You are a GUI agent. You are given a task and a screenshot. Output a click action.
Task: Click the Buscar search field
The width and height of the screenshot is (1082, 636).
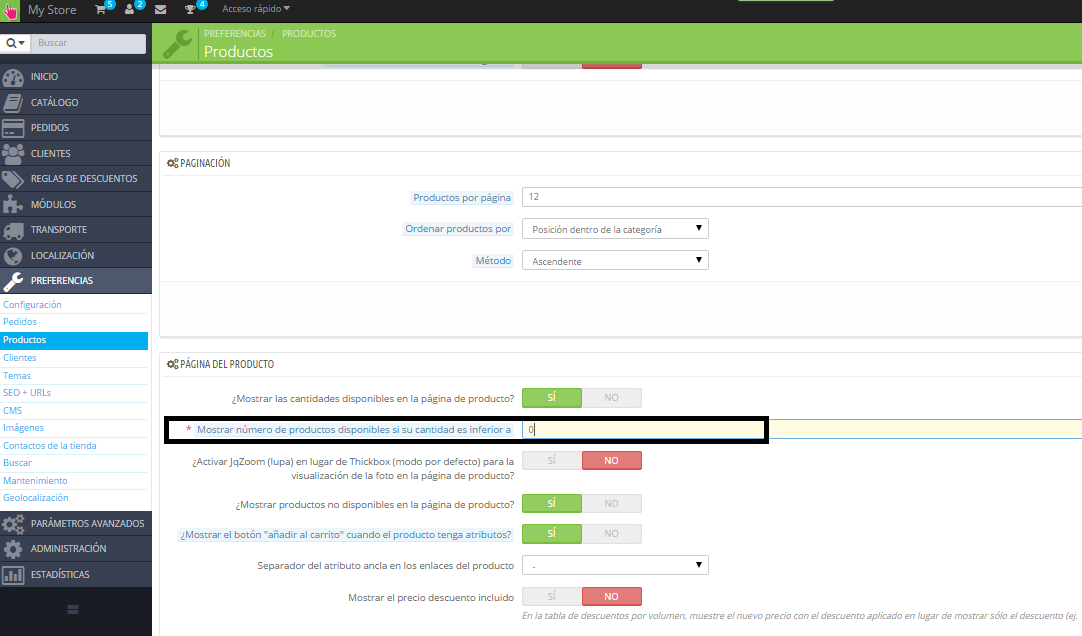click(88, 44)
